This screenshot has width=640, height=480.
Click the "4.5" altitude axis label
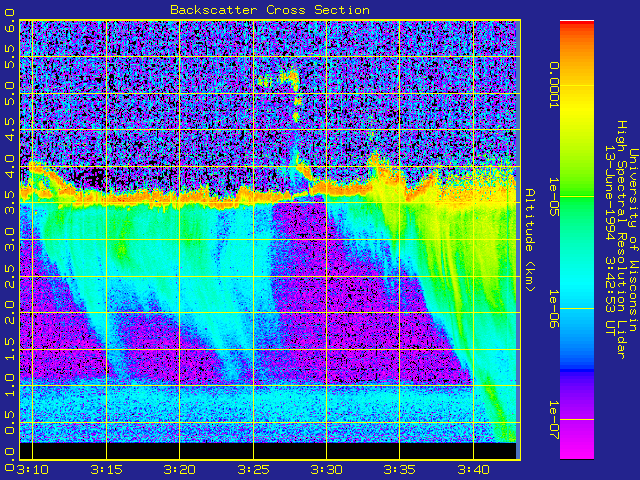pos(10,129)
